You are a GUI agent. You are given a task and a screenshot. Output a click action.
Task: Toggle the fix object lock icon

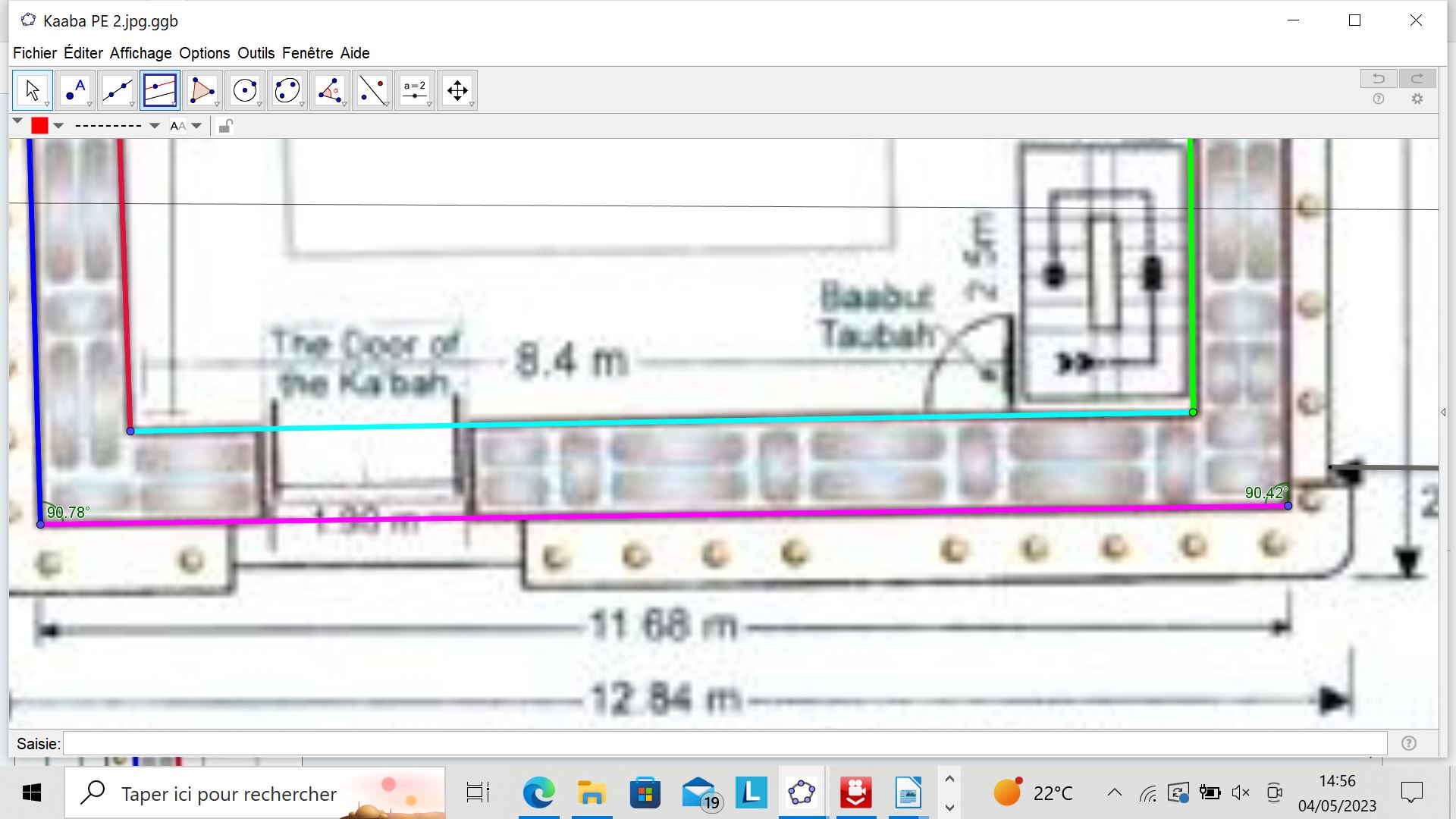click(225, 126)
